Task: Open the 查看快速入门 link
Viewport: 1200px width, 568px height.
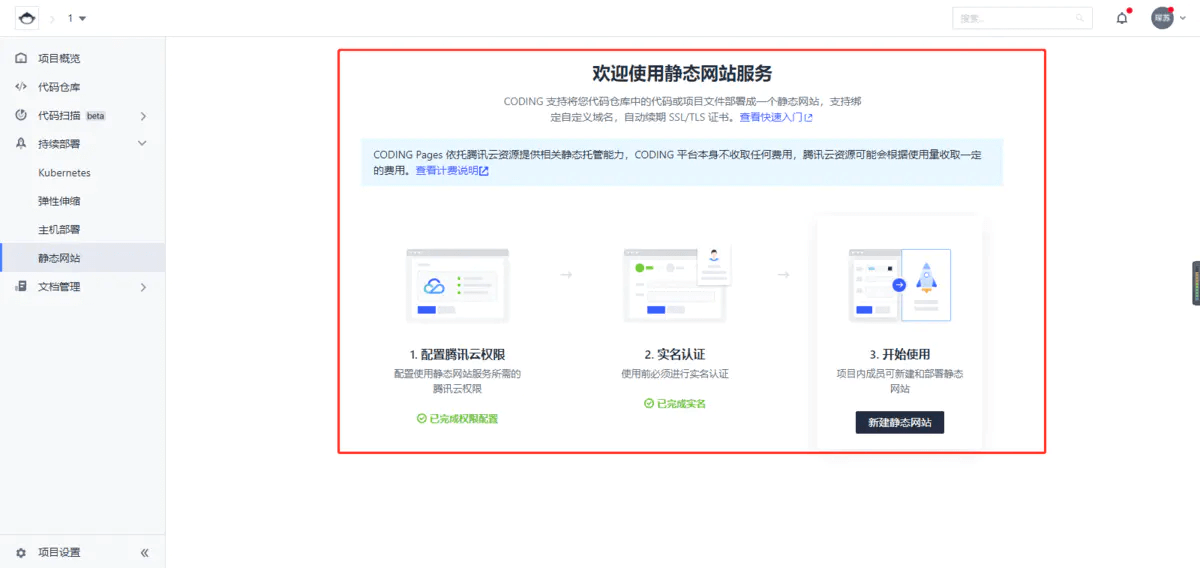Action: [x=776, y=117]
